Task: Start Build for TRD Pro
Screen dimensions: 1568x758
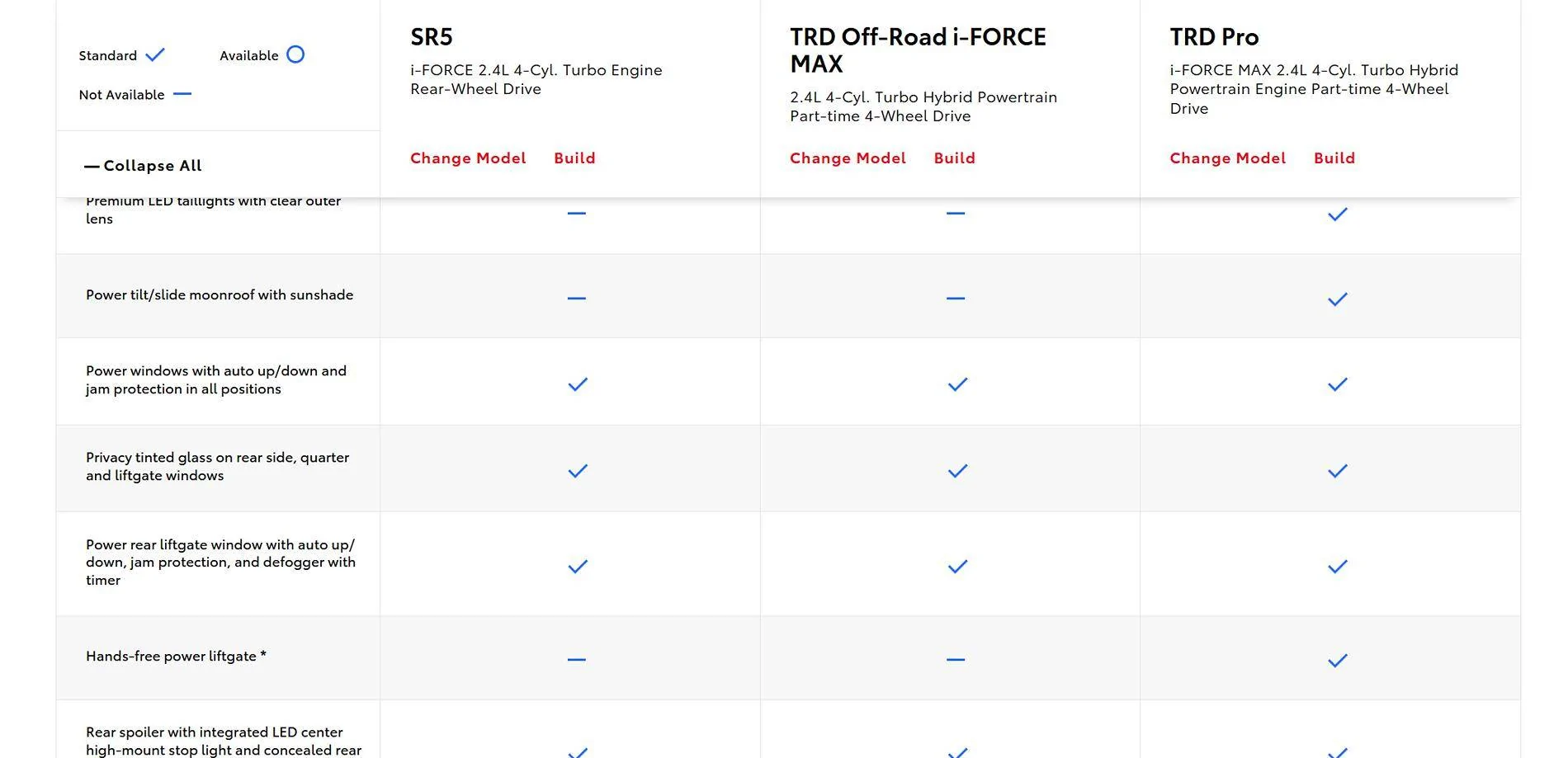Action: (x=1334, y=158)
